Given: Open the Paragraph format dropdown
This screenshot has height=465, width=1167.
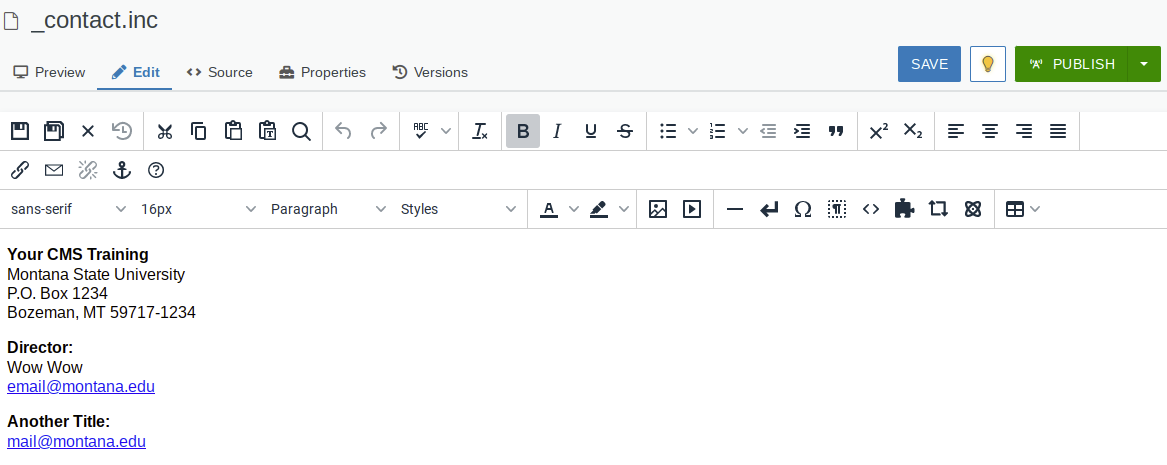Looking at the screenshot, I should [328, 209].
